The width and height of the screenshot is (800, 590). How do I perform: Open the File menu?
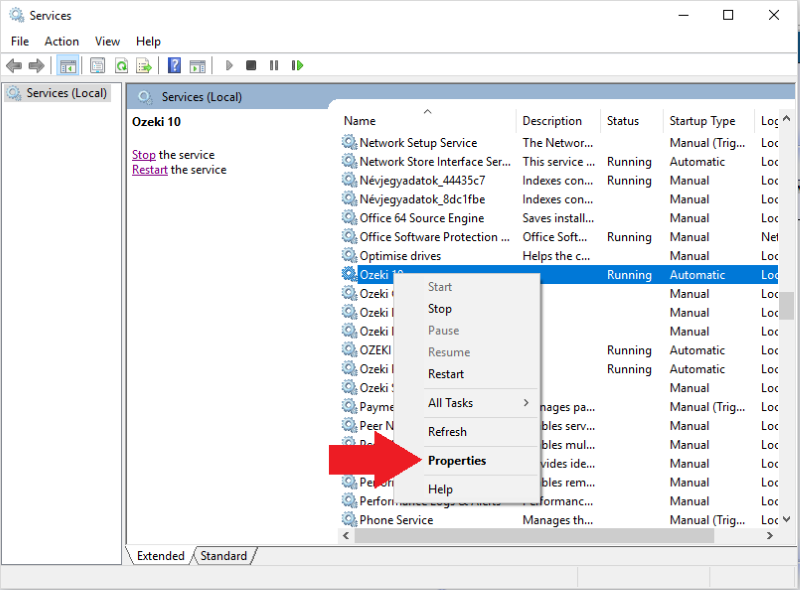click(20, 41)
